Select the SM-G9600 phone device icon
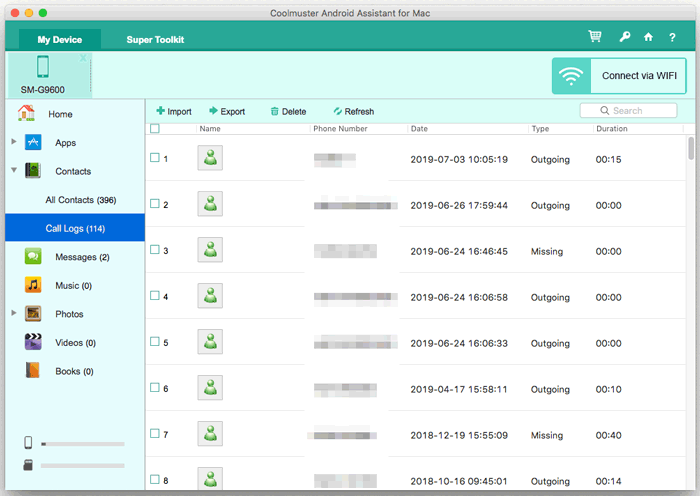 pyautogui.click(x=43, y=67)
